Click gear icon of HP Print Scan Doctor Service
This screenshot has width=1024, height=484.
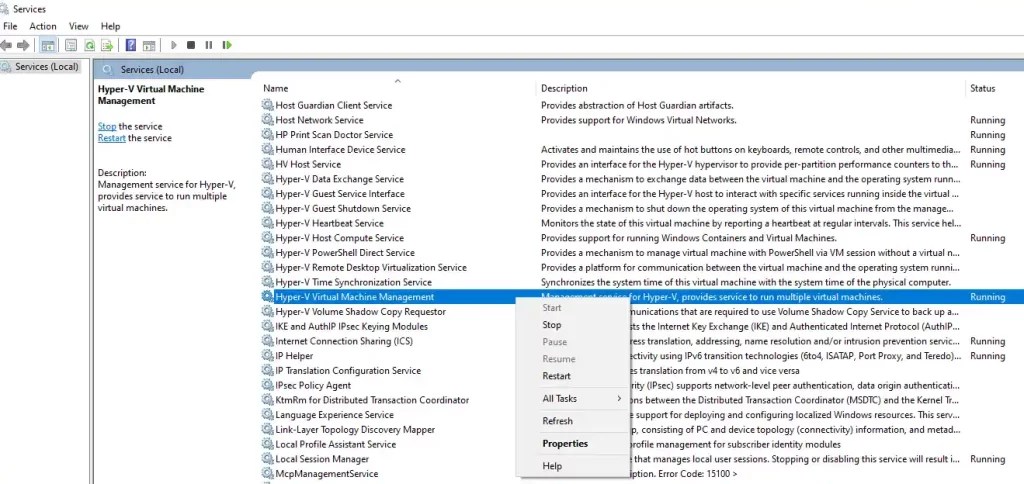pyautogui.click(x=267, y=135)
